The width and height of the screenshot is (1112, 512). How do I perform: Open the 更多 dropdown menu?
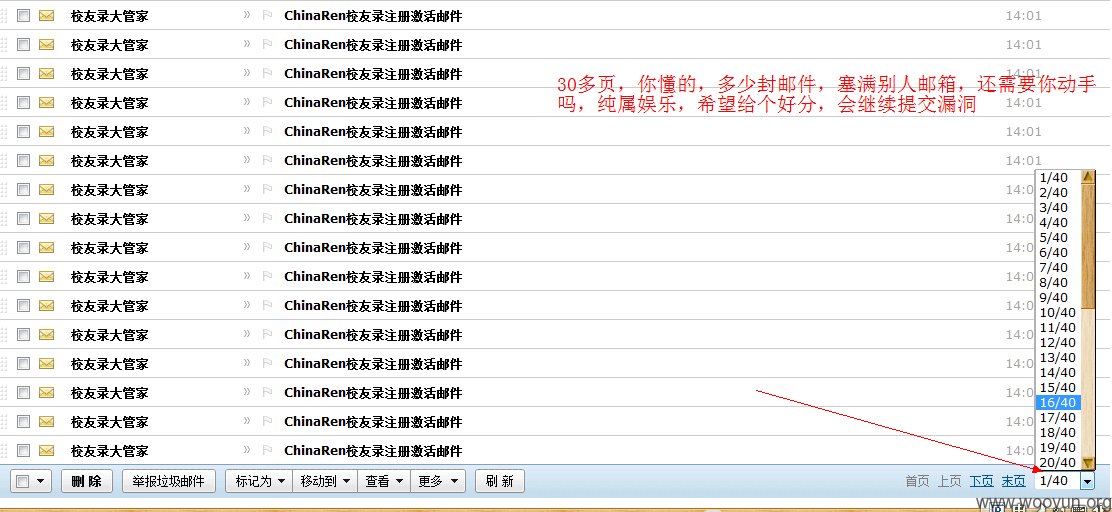pyautogui.click(x=438, y=481)
